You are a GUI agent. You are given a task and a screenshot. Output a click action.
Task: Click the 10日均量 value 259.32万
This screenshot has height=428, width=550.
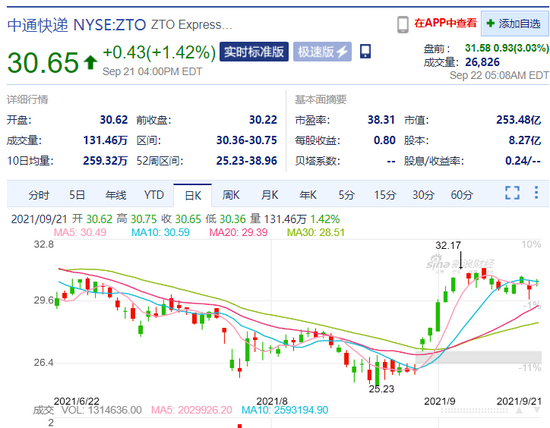pyautogui.click(x=105, y=161)
